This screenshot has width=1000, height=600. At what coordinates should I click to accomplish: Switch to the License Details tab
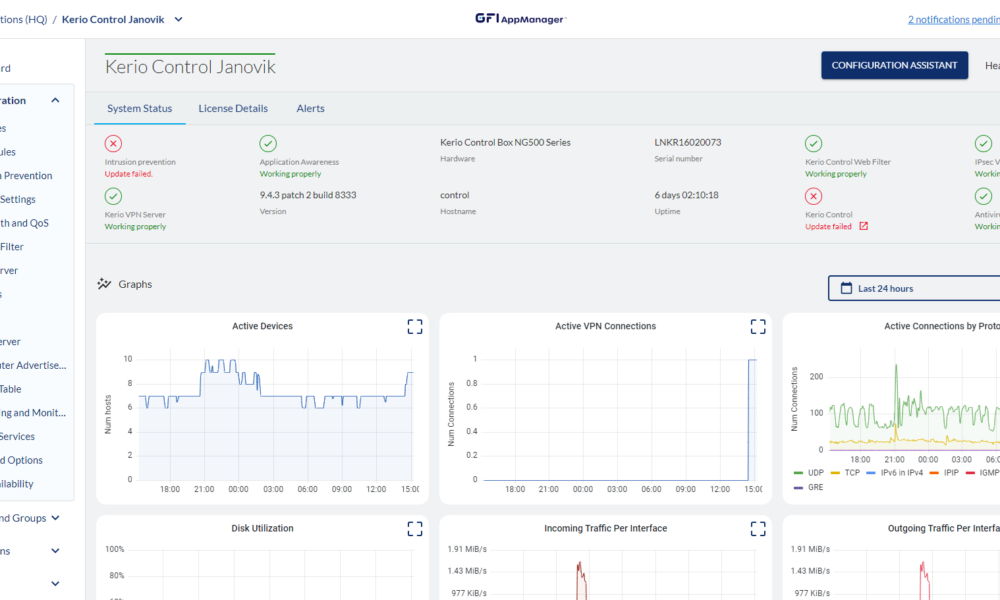(233, 108)
